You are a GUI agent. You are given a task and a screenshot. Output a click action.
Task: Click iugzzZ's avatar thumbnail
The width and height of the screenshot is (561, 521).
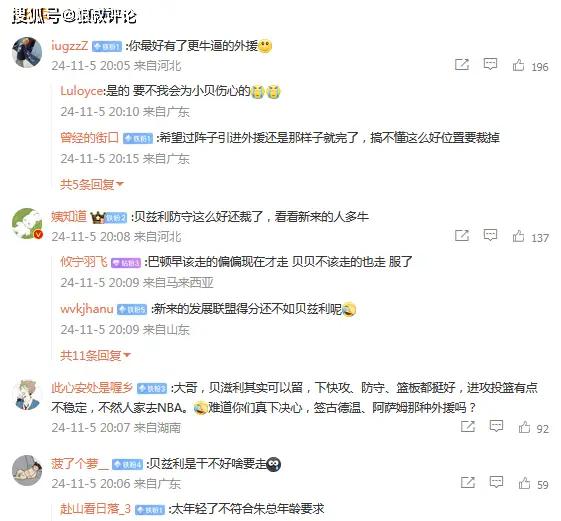[x=28, y=52]
